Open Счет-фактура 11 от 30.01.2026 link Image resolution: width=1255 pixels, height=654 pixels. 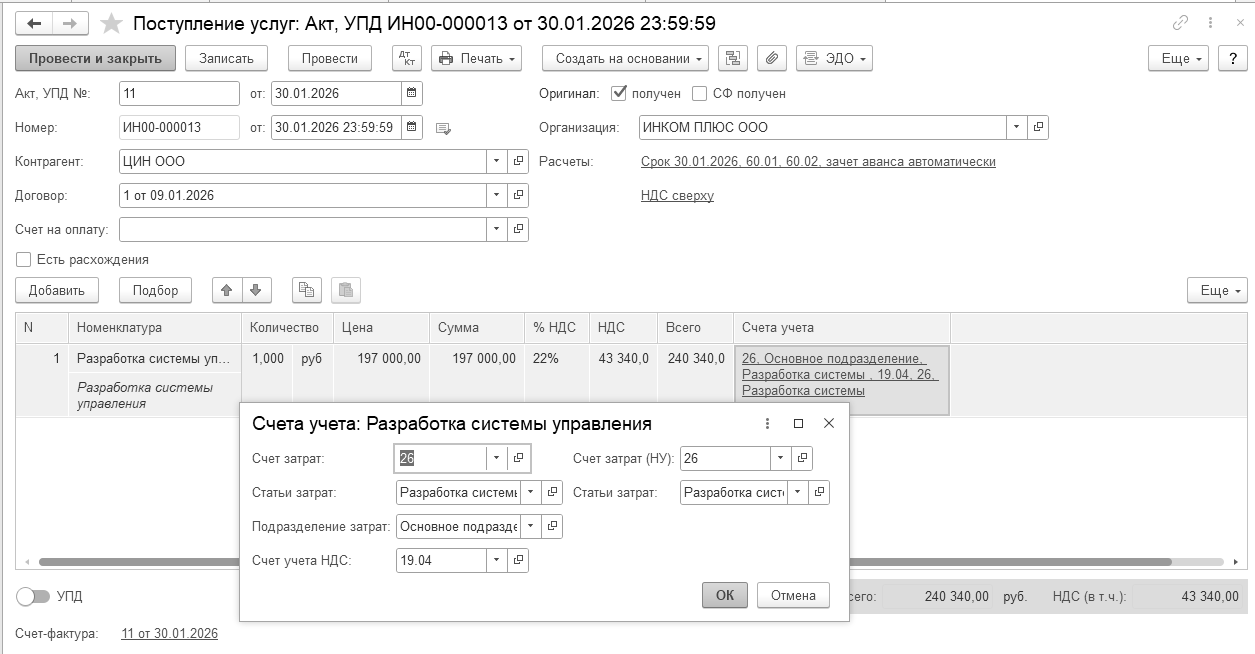169,633
